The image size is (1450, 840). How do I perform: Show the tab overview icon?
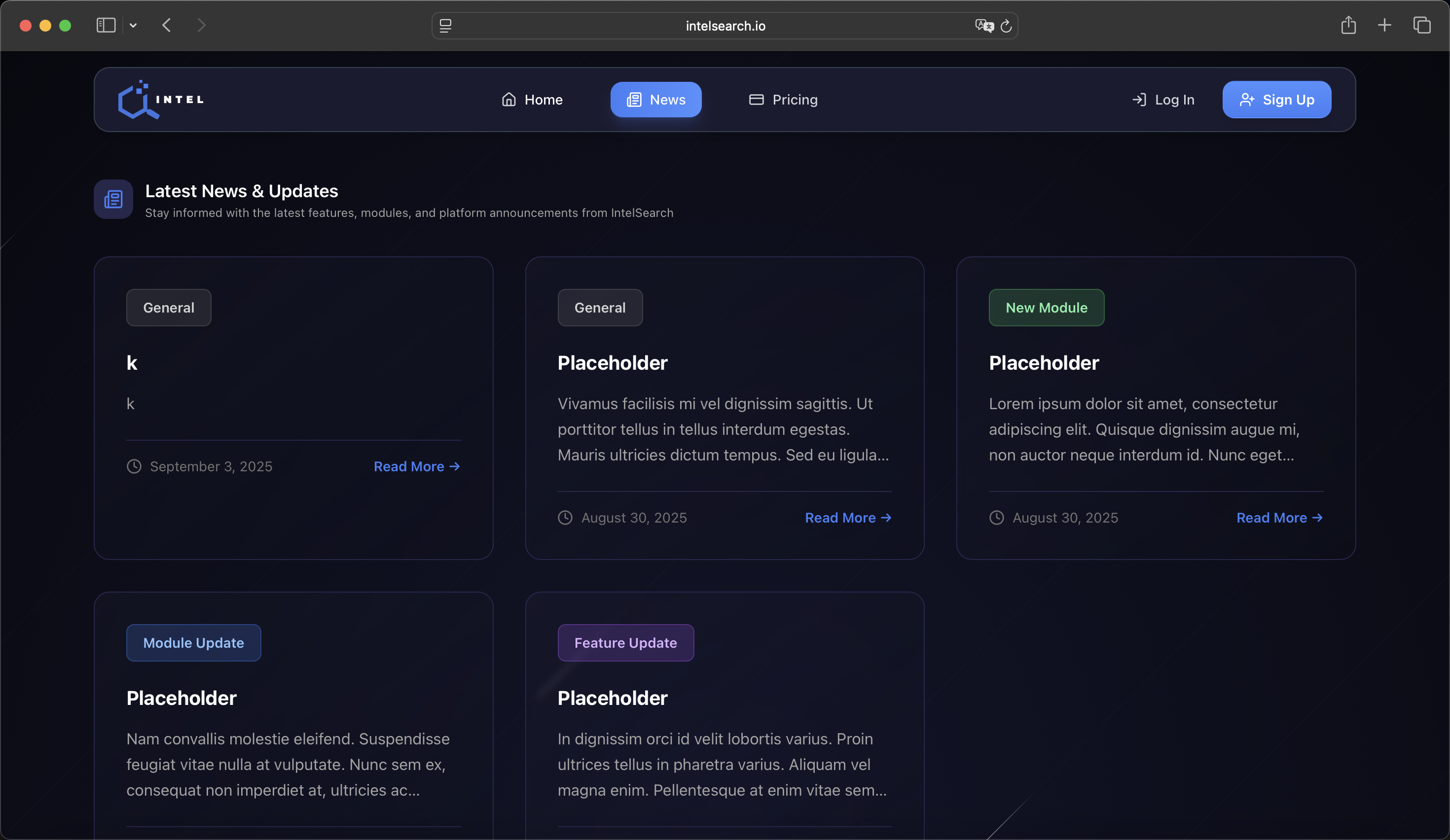[x=1422, y=25]
